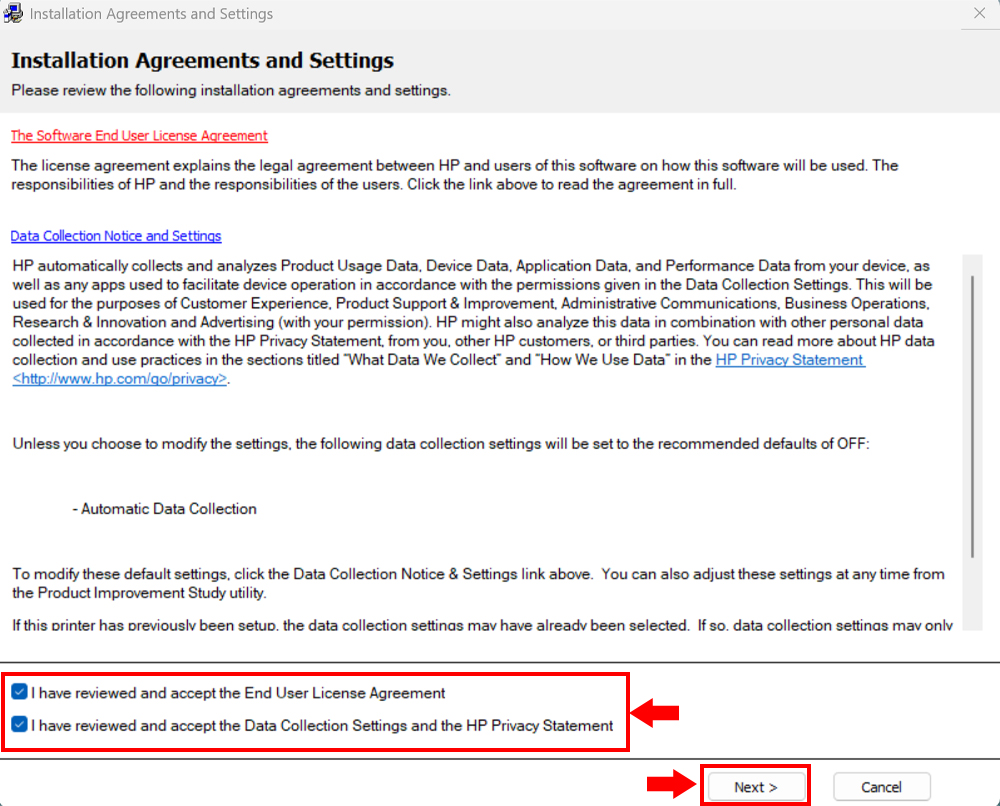
Task: Click the installer icon in the title bar
Action: click(x=14, y=14)
